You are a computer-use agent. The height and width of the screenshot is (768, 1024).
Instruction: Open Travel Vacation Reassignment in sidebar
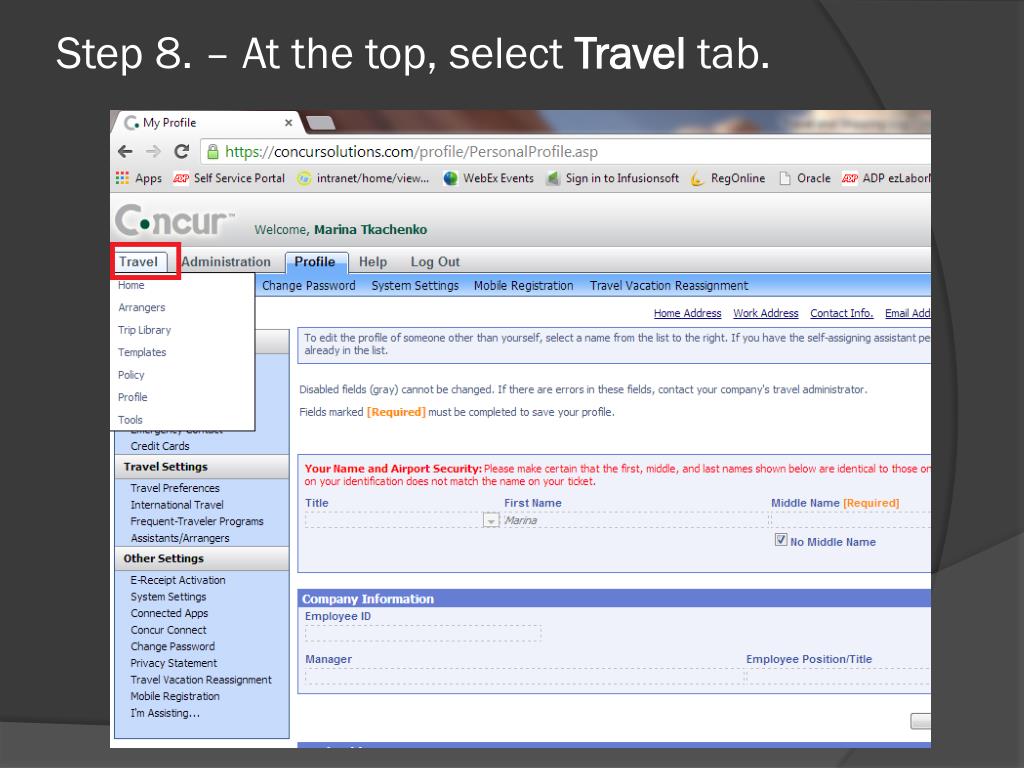[x=201, y=680]
